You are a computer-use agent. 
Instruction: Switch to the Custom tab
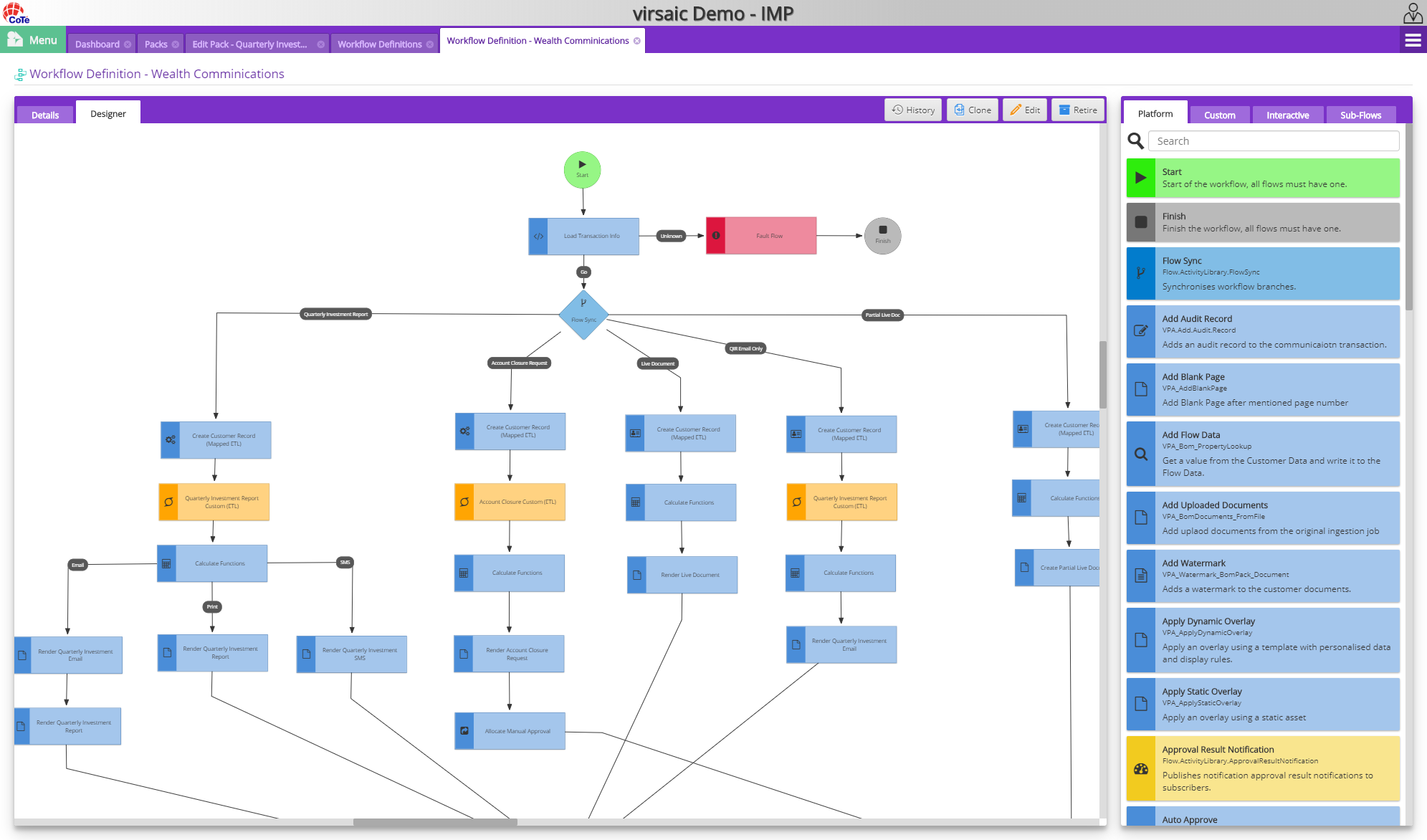coord(1220,115)
